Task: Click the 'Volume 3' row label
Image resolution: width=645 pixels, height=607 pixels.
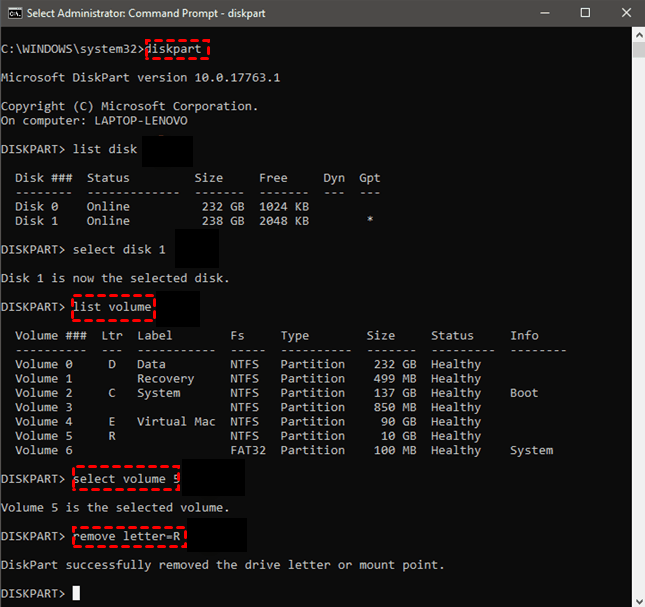Action: pyautogui.click(x=44, y=408)
